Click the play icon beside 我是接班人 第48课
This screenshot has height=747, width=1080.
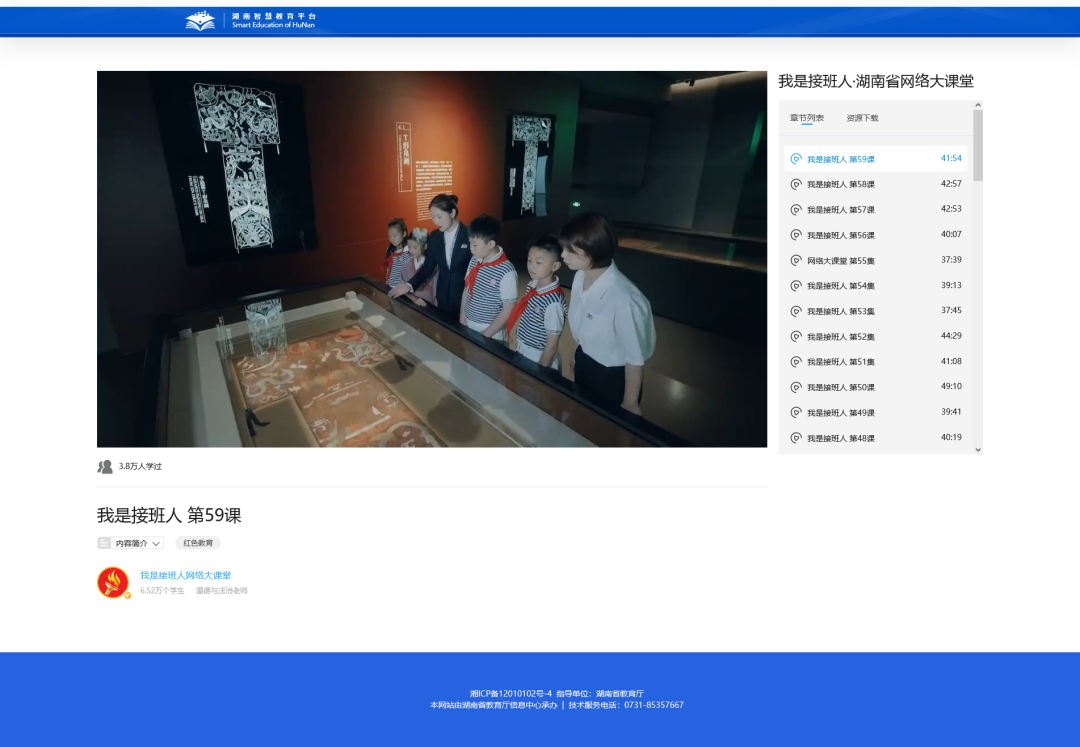click(x=796, y=439)
